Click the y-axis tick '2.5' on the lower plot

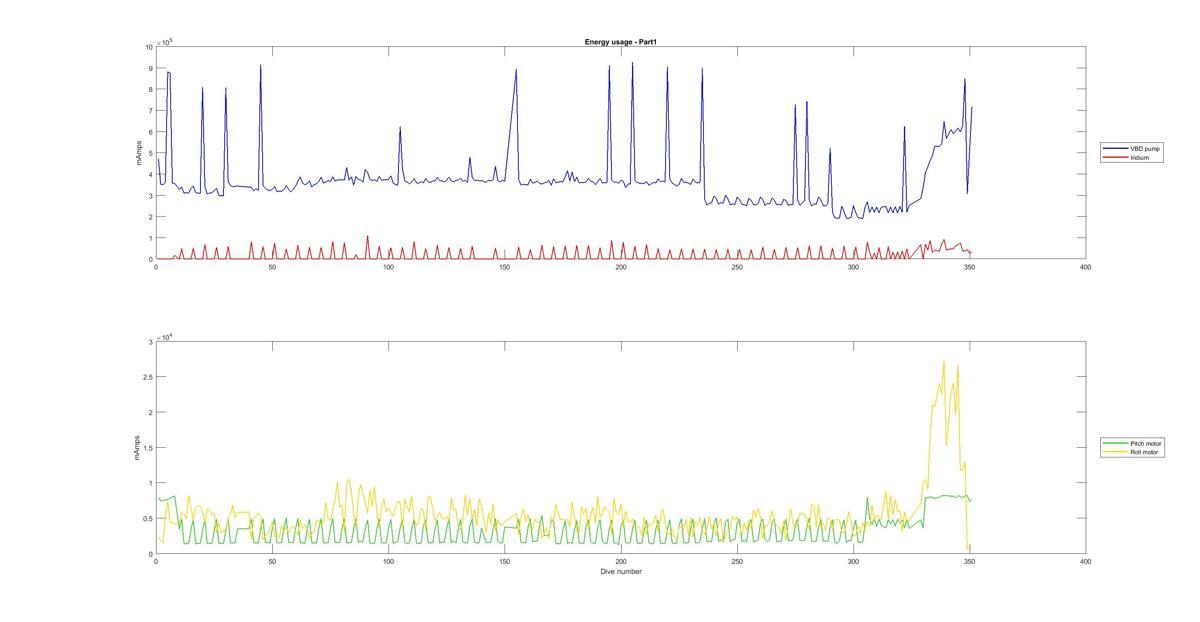(x=148, y=377)
